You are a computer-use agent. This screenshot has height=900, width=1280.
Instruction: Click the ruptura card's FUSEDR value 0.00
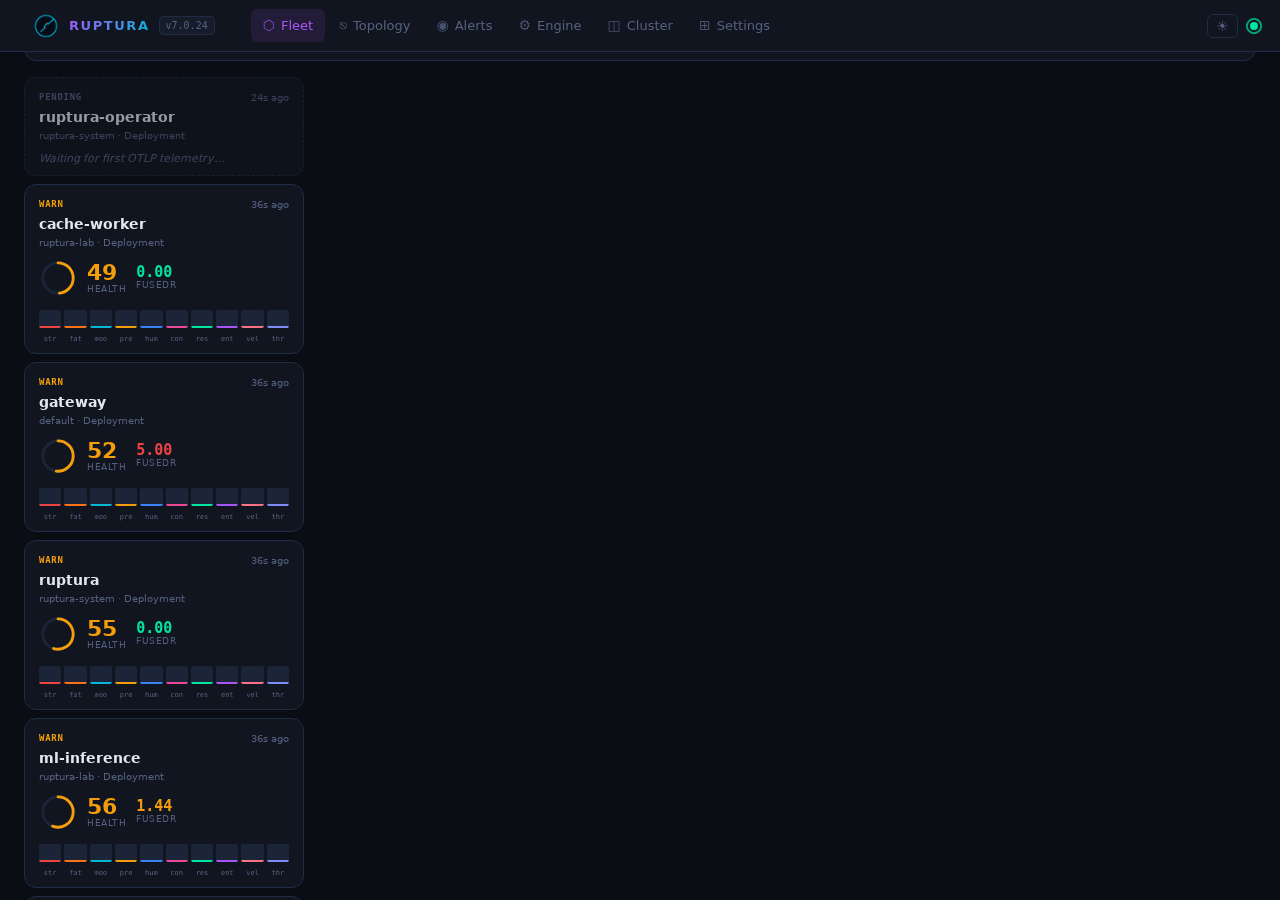coord(154,628)
